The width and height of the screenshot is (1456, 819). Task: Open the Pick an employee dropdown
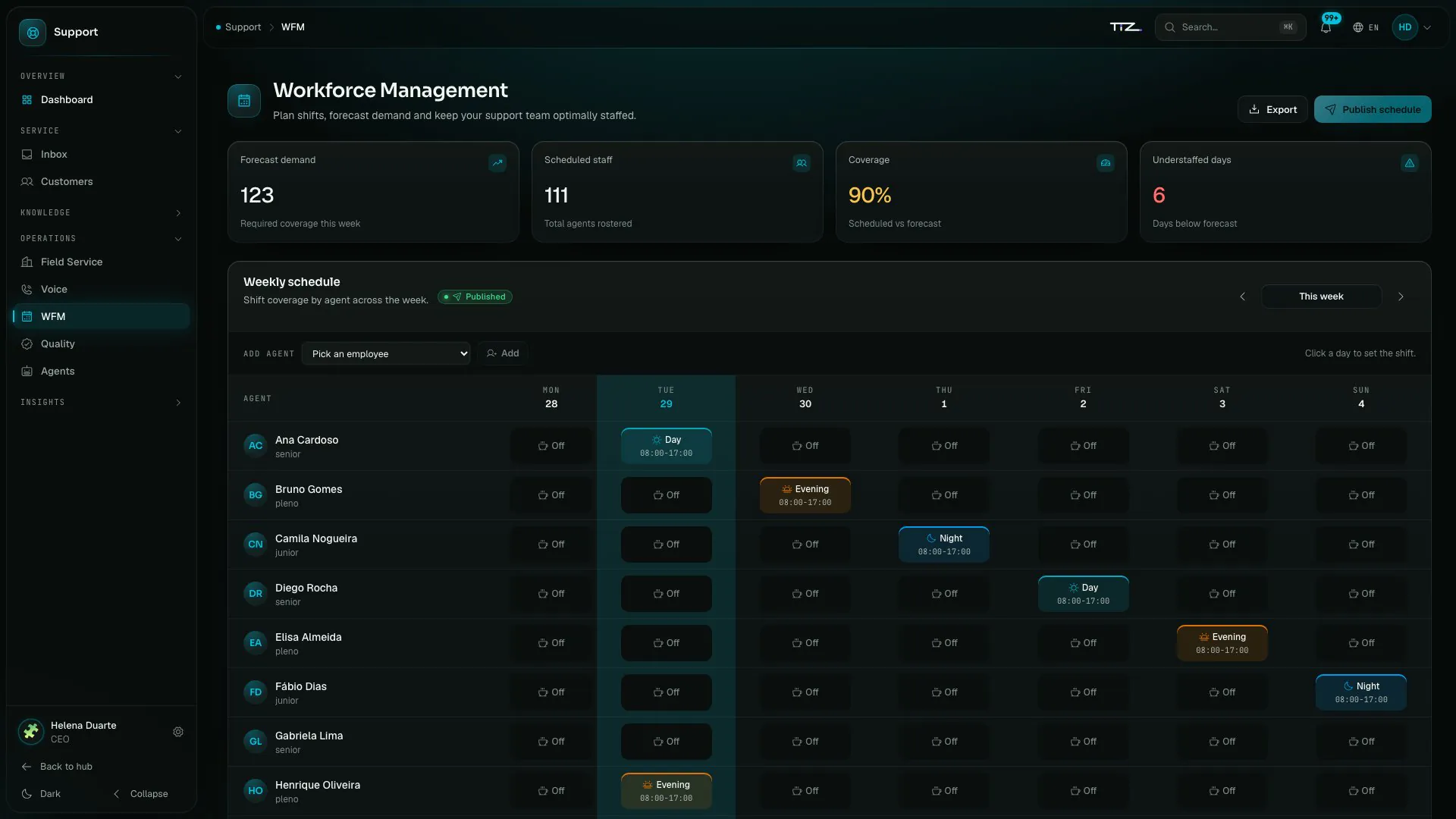click(386, 353)
